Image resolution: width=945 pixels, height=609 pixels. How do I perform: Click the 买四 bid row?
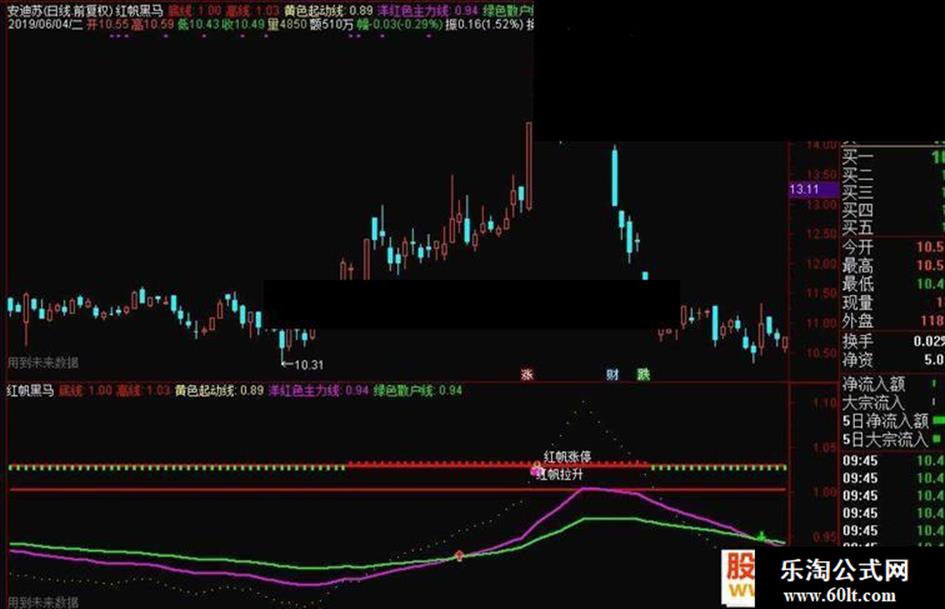click(893, 210)
